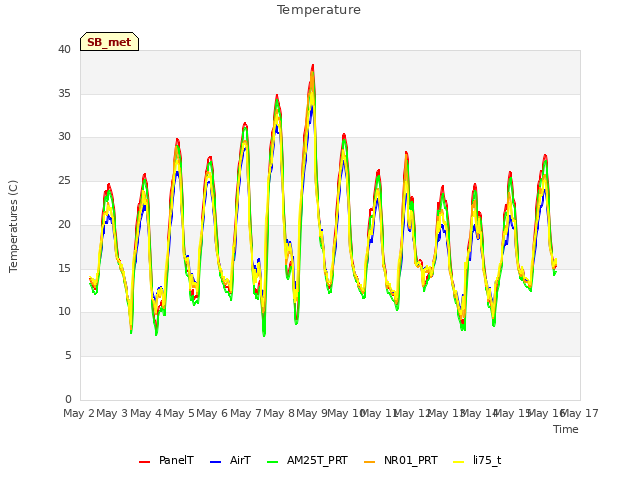Click the Temperatures (C) y-axis title
The image size is (640, 480).
tap(13, 226)
